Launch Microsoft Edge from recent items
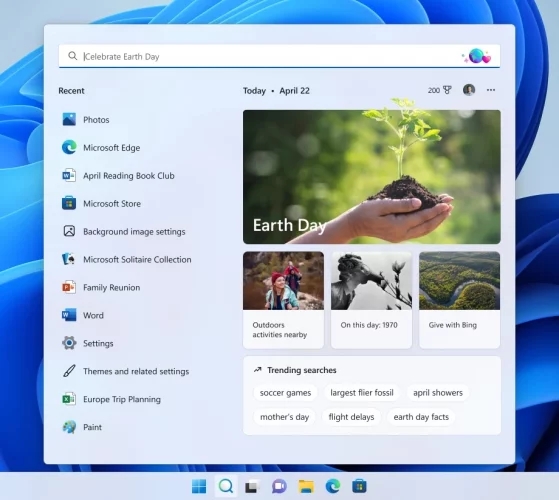 pyautogui.click(x=101, y=148)
